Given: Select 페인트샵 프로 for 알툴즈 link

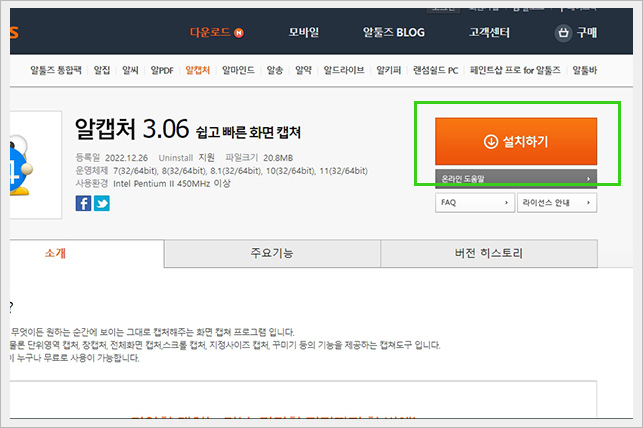Looking at the screenshot, I should pos(515,70).
